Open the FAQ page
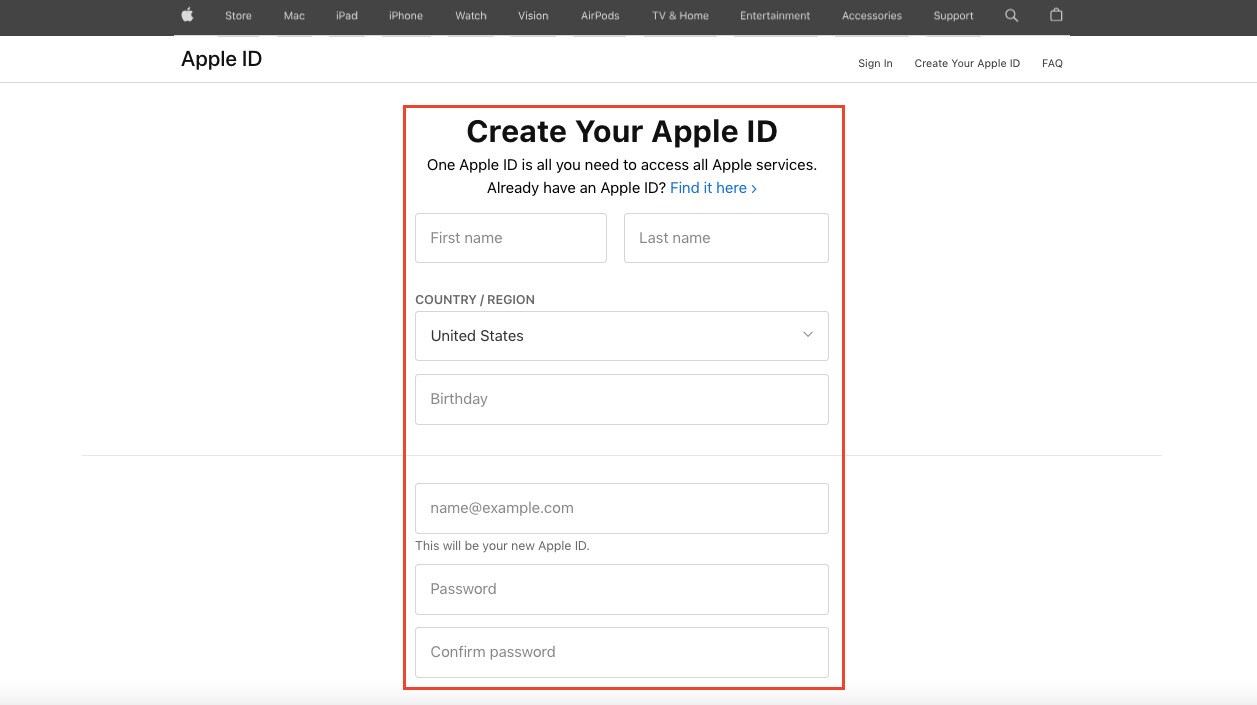The image size is (1257, 705). [1052, 63]
